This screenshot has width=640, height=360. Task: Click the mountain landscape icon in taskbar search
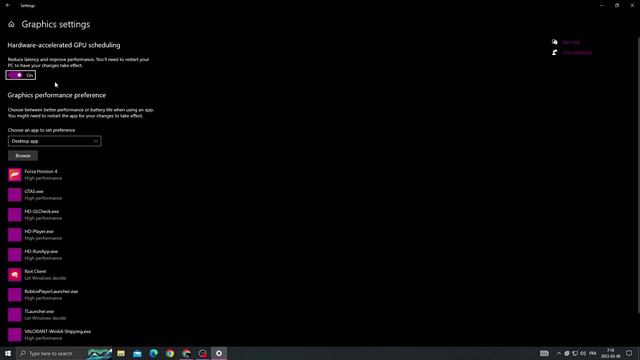99,353
